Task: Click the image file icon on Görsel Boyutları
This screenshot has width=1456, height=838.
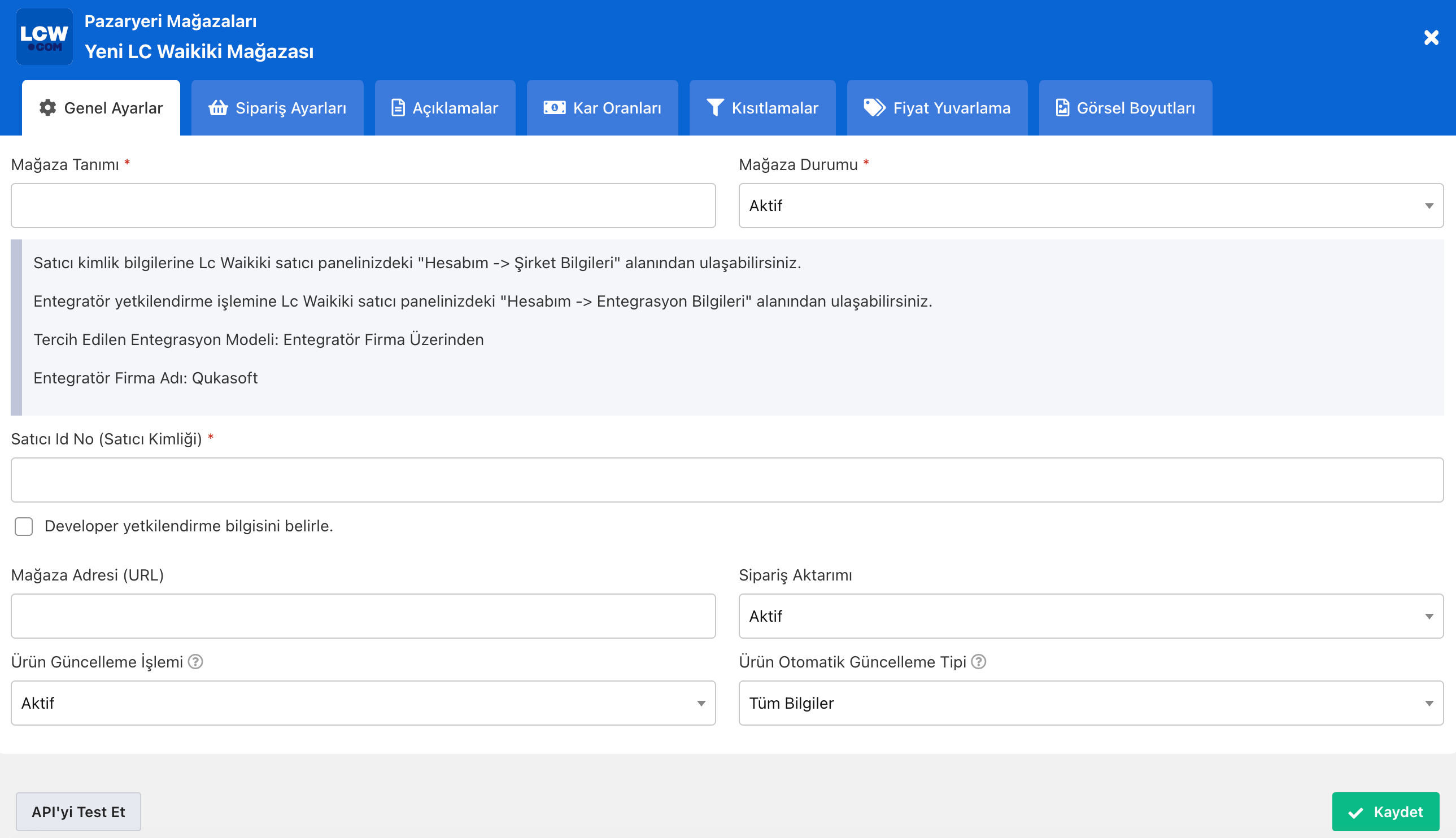Action: point(1062,108)
